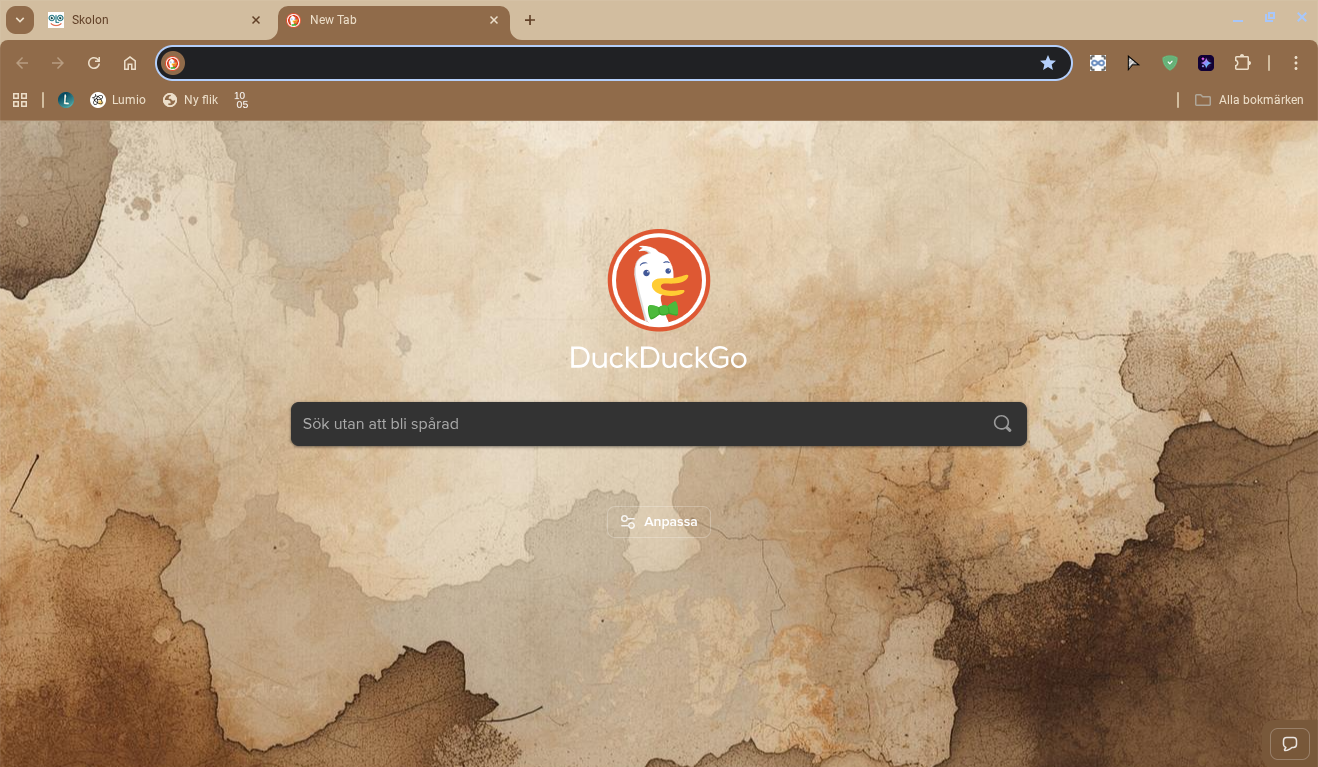Click the magnifier icon in DuckDuckGo search
1318x767 pixels.
(1002, 424)
